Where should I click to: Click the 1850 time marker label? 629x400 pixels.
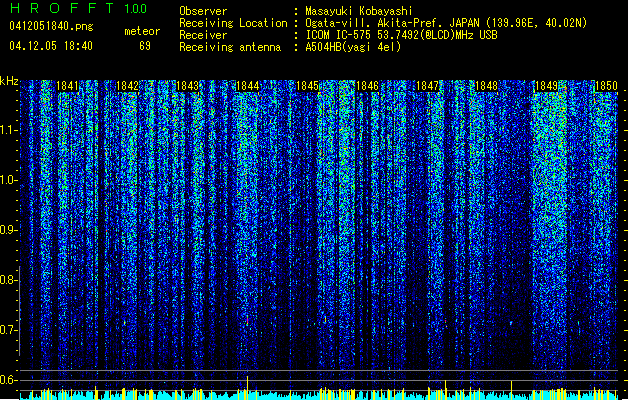click(606, 86)
